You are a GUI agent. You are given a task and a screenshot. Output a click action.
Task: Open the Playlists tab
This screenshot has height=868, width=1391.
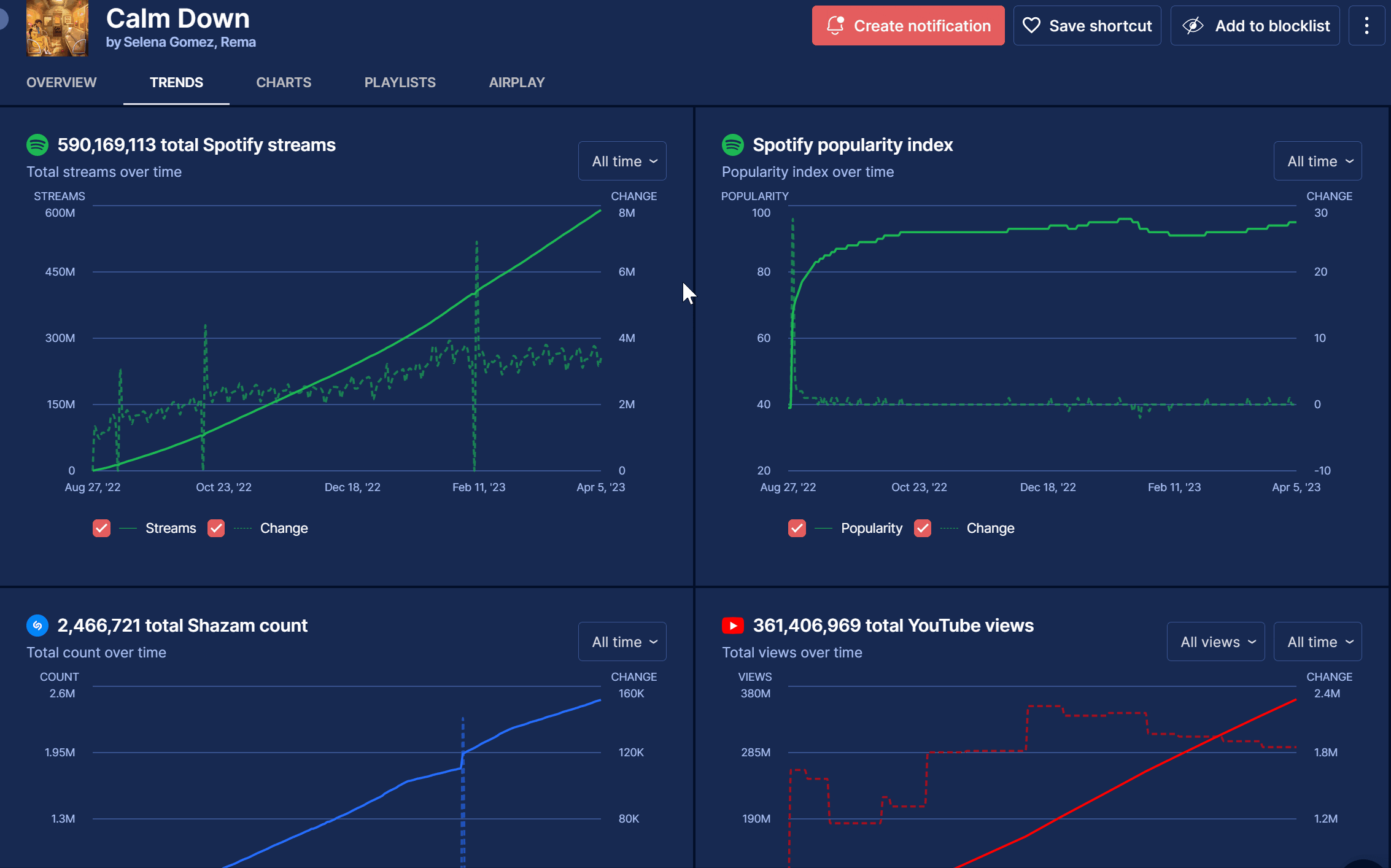coord(400,82)
